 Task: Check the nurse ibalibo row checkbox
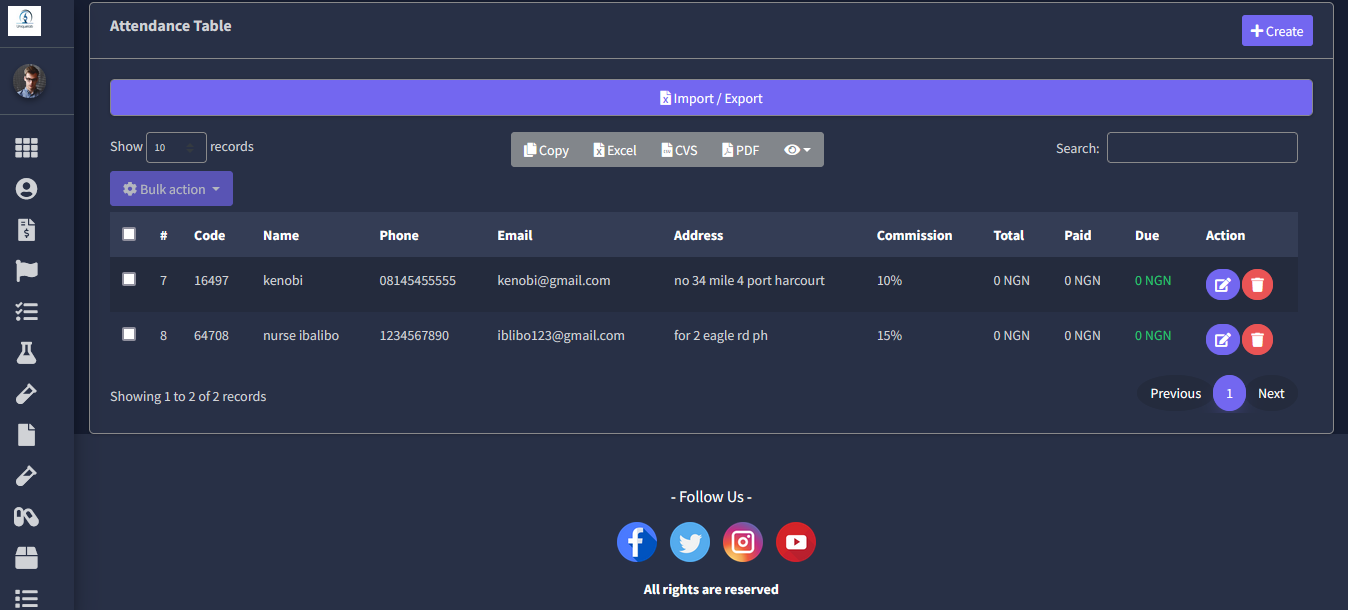[129, 334]
